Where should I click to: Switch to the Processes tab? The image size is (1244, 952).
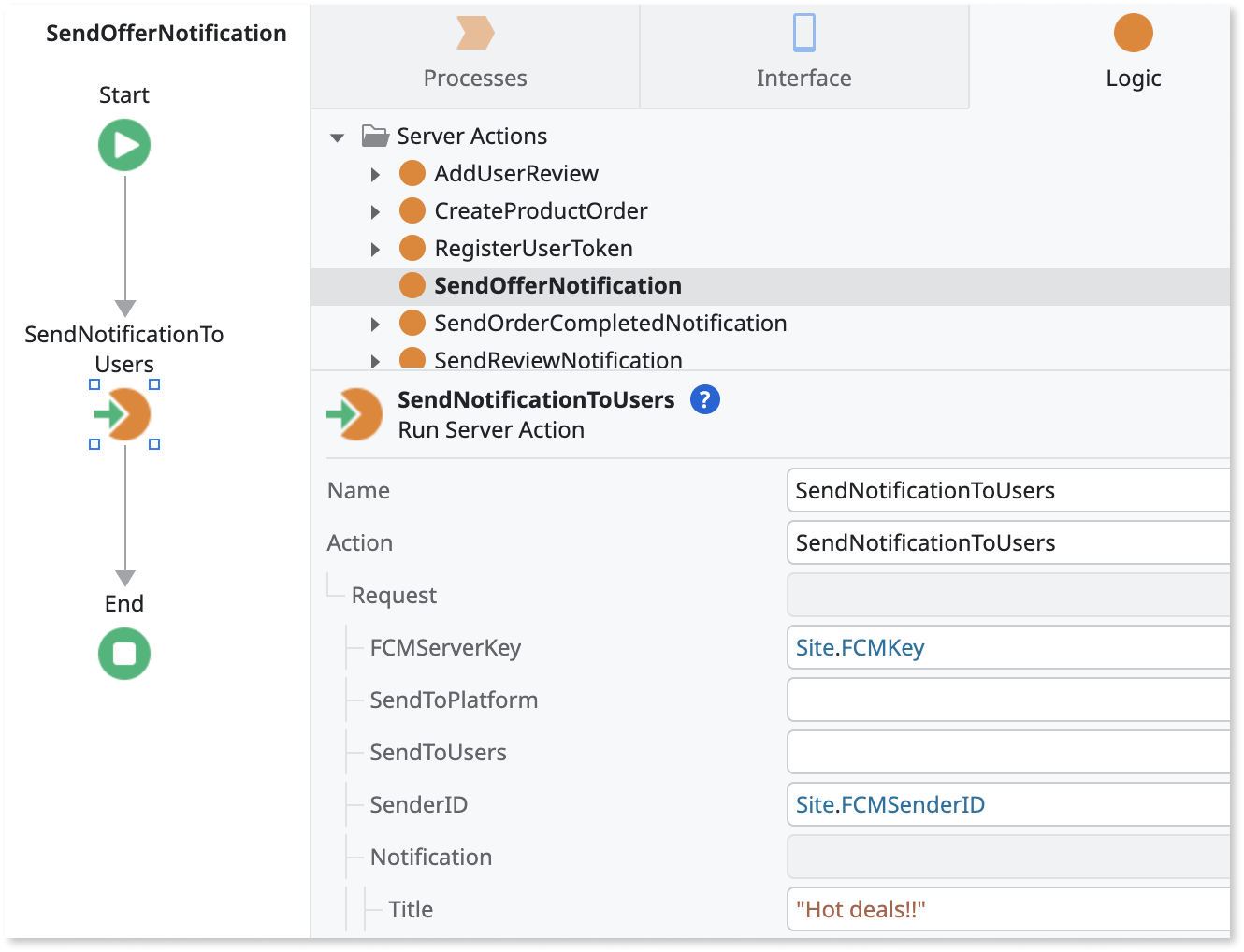pos(475,51)
